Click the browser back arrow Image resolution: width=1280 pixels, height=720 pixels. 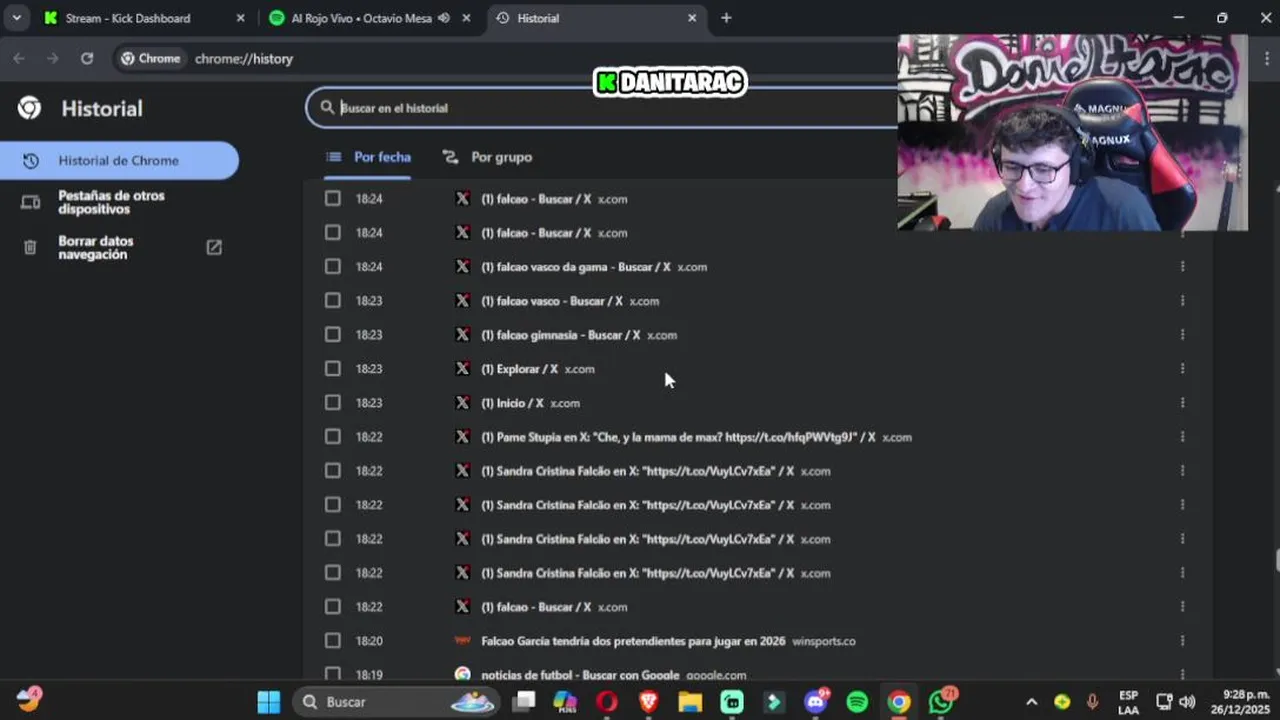tap(19, 59)
